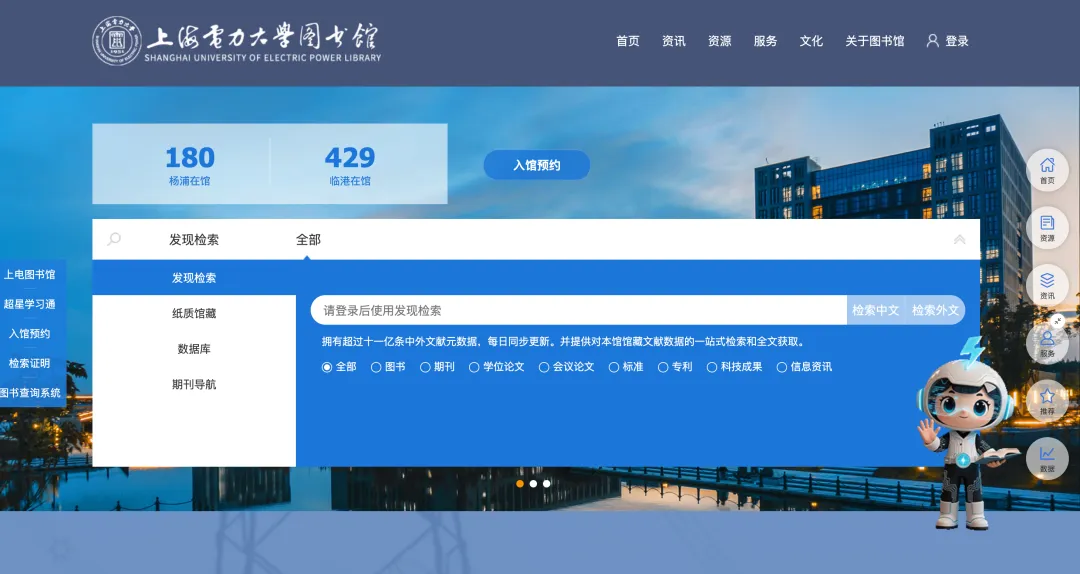
Task: Select the 期刊导航 search tab
Action: click(x=194, y=385)
